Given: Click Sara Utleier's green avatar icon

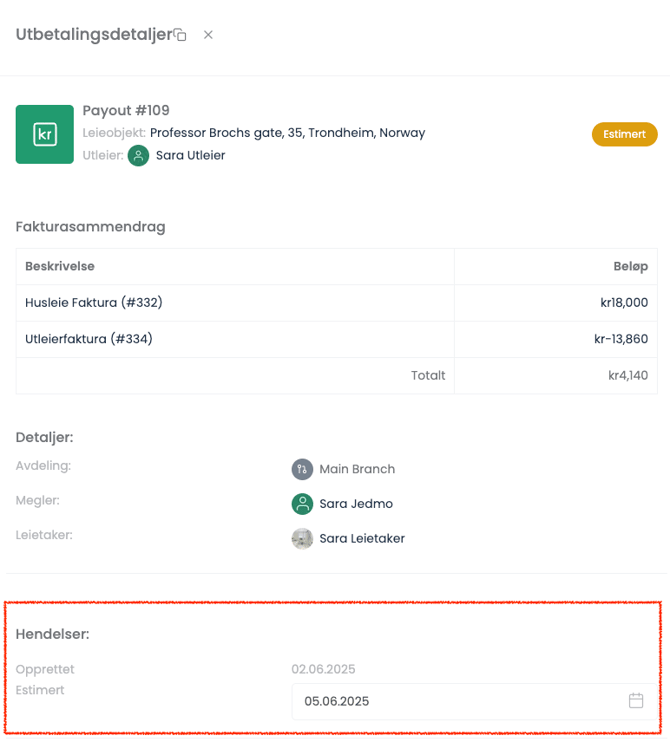Looking at the screenshot, I should click(138, 156).
